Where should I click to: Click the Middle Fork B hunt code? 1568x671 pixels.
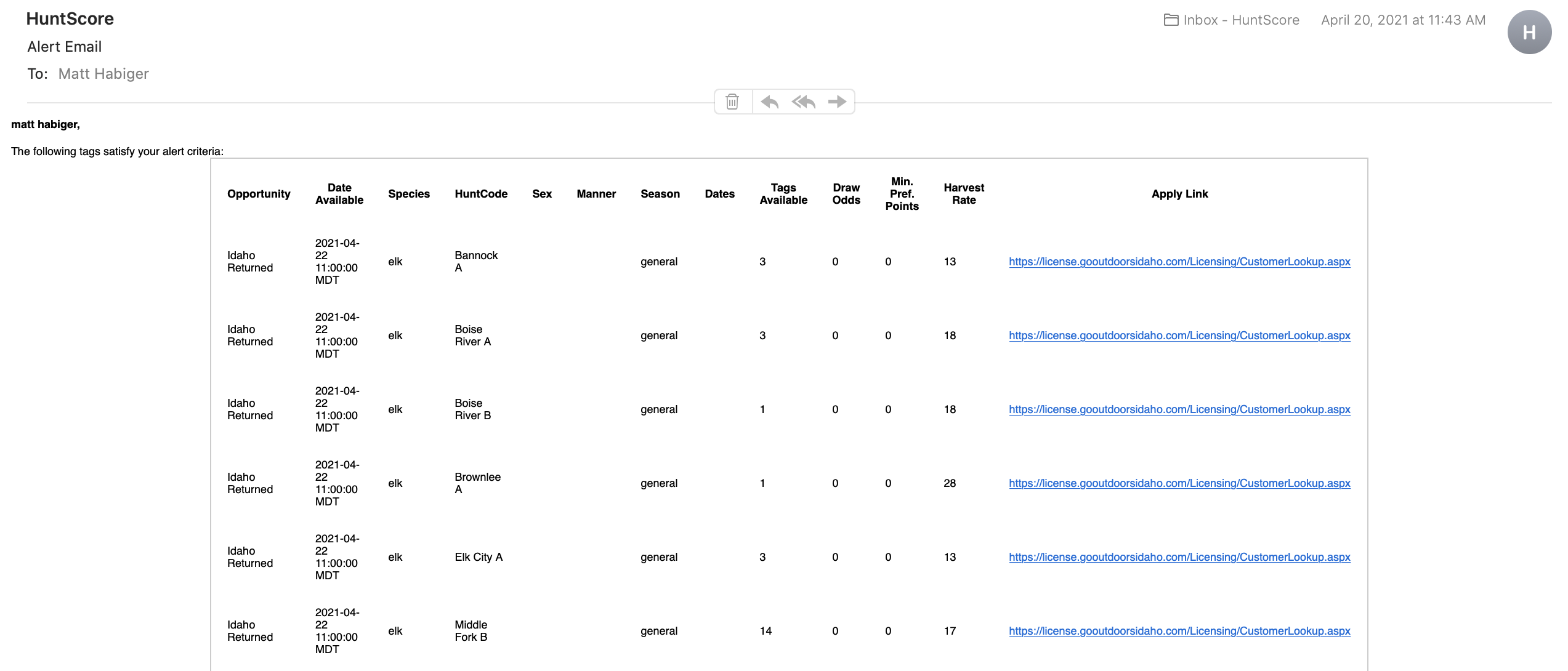(471, 631)
